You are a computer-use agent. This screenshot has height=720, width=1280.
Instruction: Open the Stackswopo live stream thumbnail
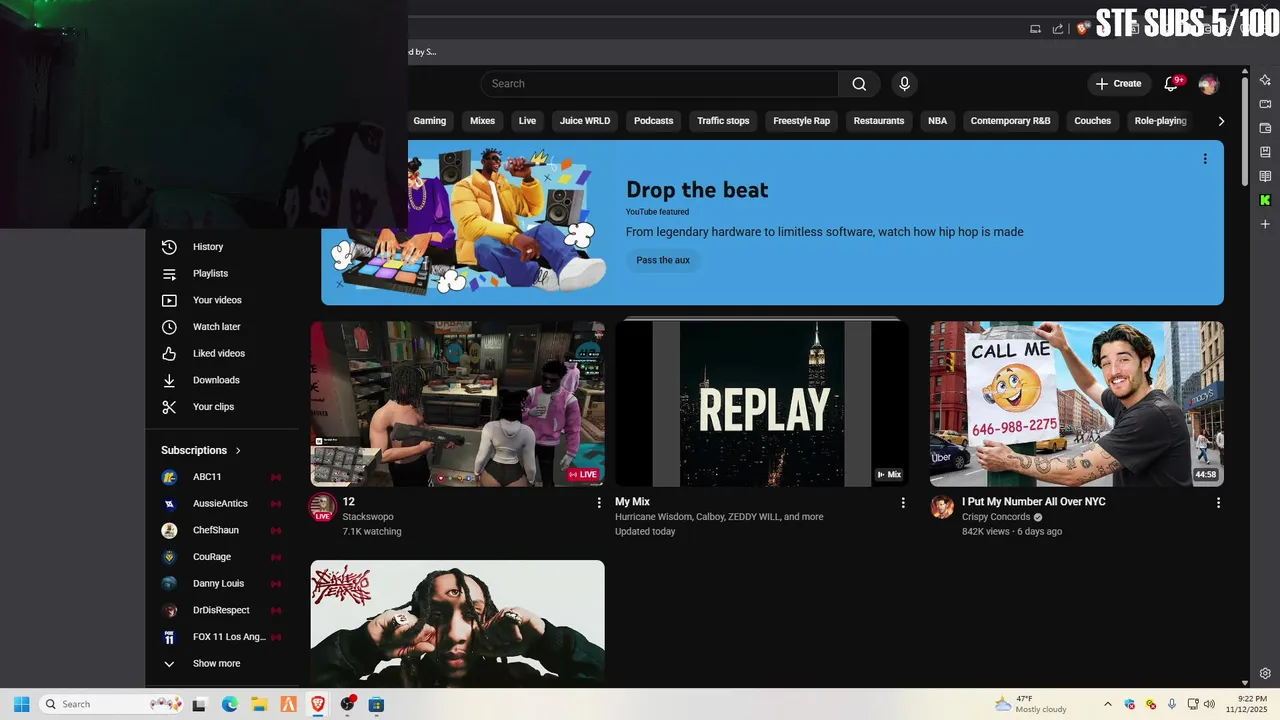457,404
